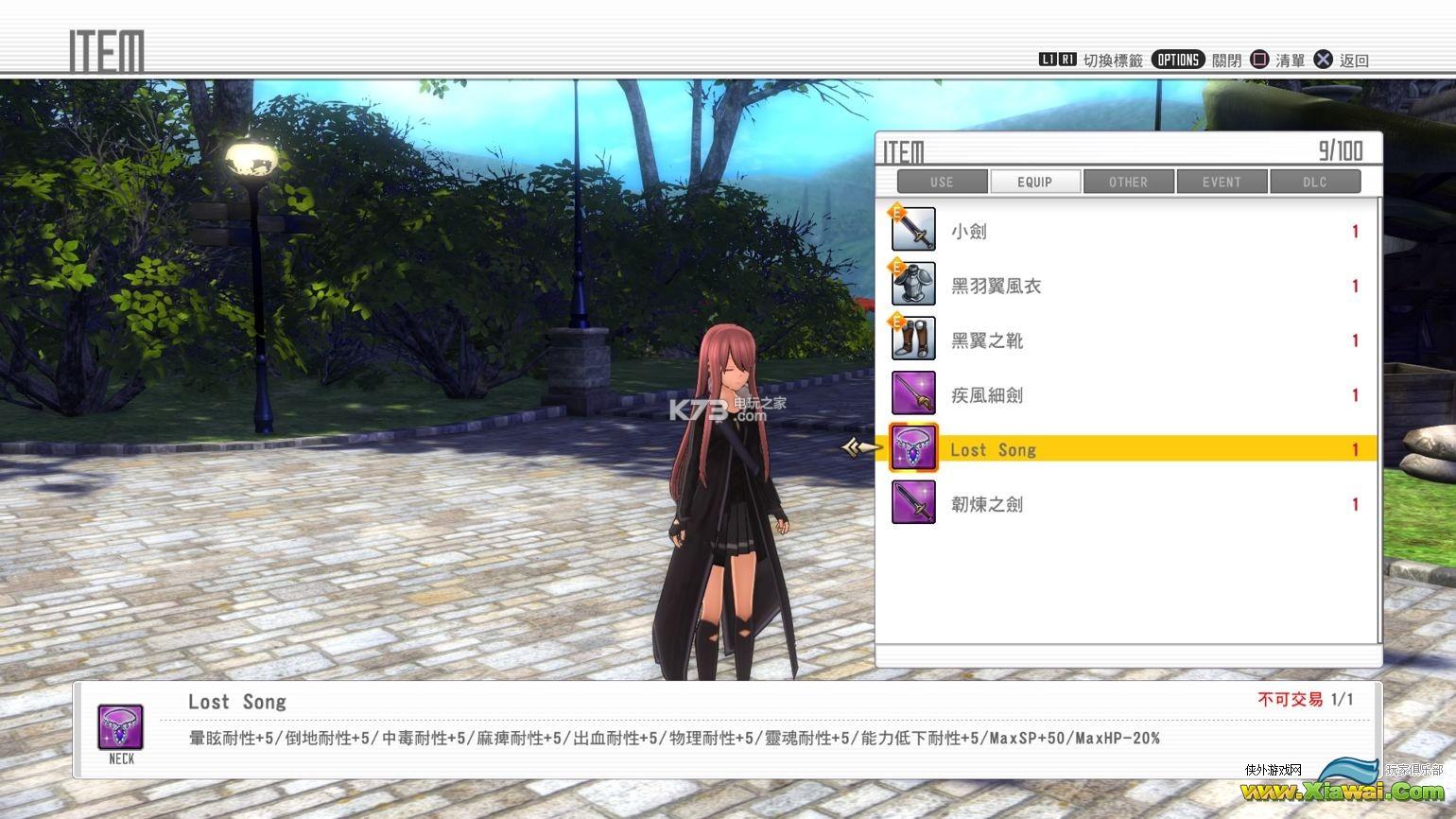This screenshot has width=1456, height=819.
Task: Select the highlighted Lost Song row text
Action: pyautogui.click(x=994, y=450)
